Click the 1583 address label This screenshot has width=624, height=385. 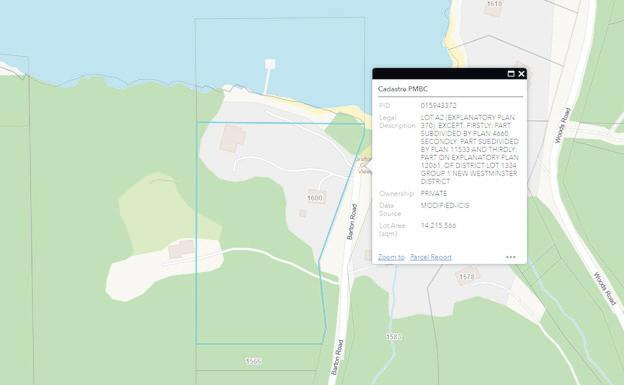click(x=393, y=337)
